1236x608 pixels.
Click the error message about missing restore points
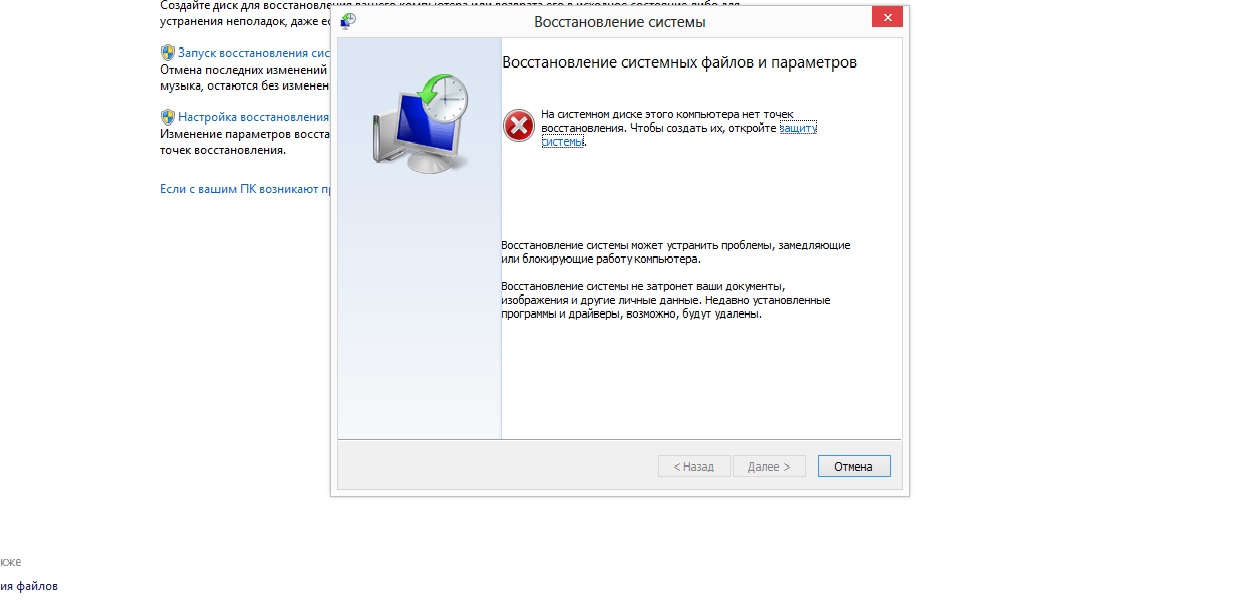point(679,129)
